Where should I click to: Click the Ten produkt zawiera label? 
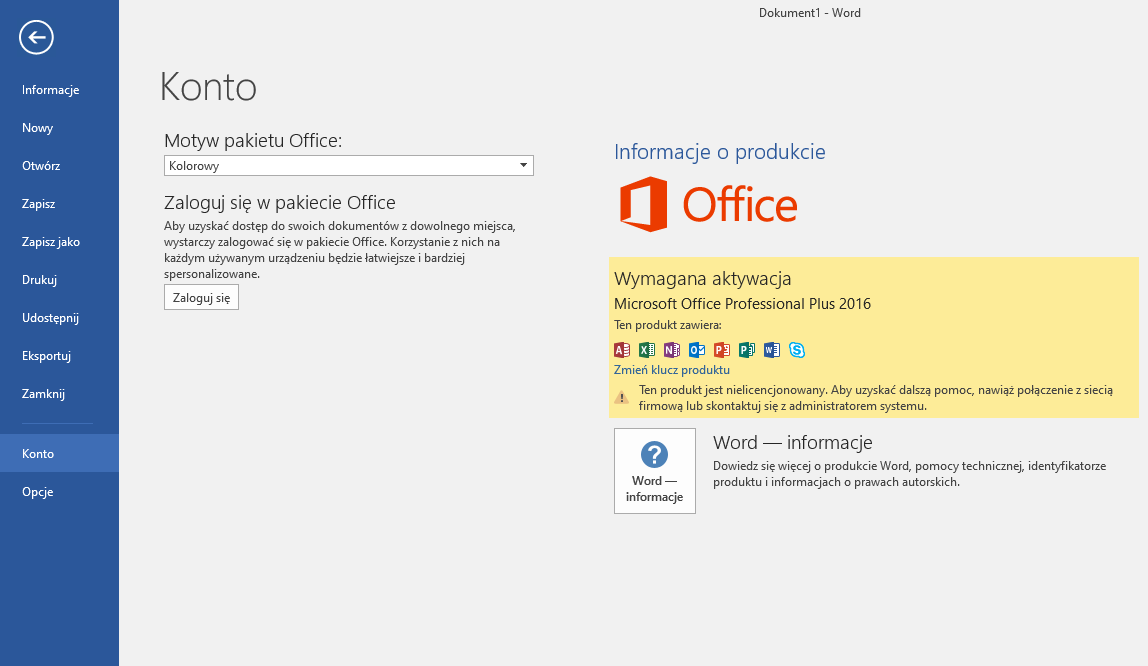coord(668,325)
